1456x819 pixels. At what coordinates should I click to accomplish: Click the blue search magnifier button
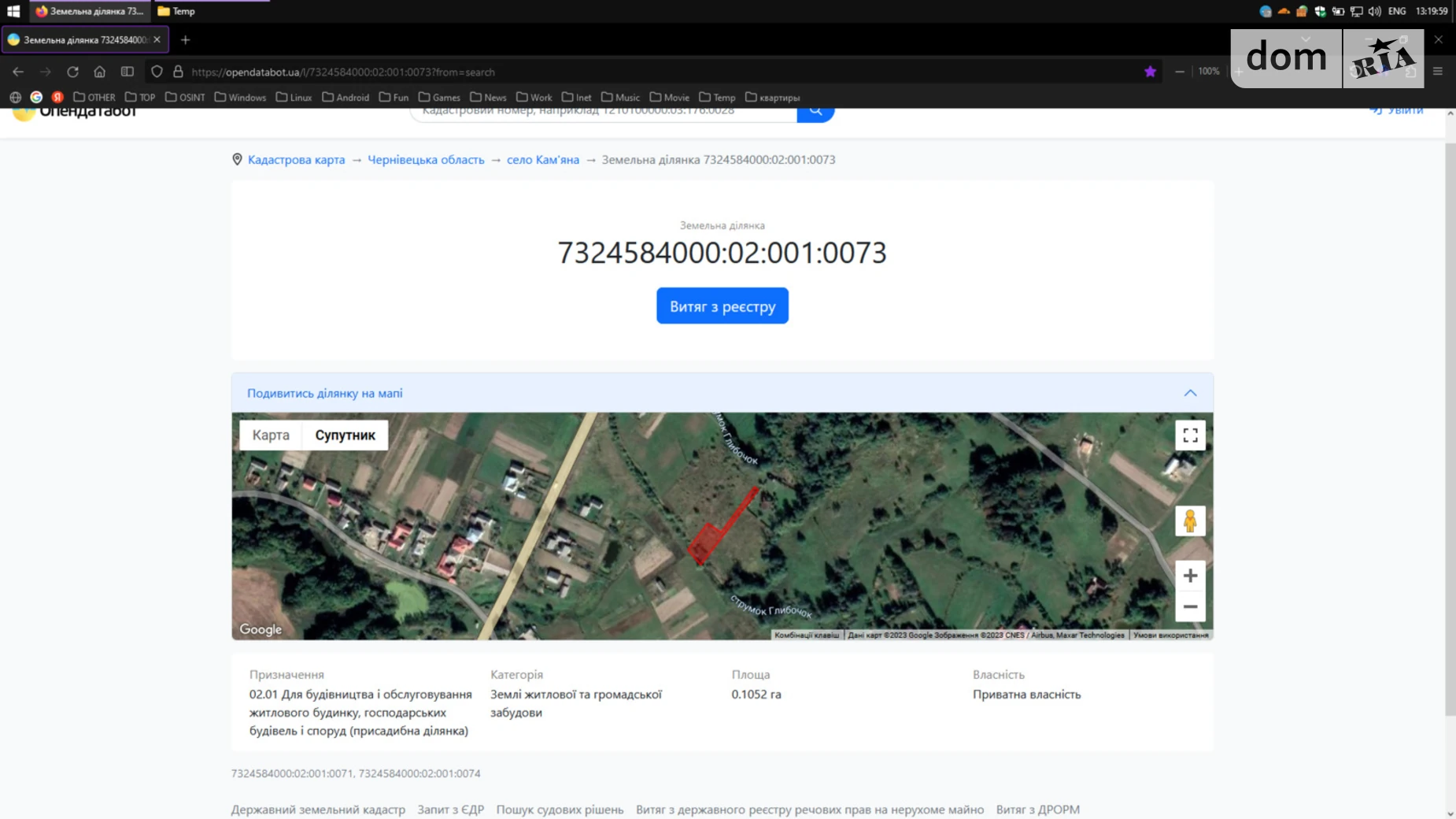pos(815,113)
